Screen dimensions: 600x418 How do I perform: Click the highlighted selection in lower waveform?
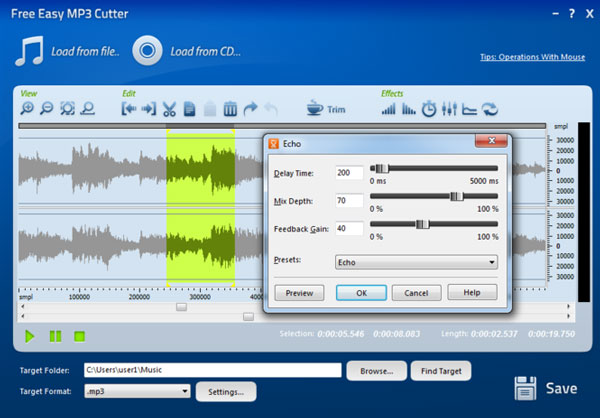(201, 245)
